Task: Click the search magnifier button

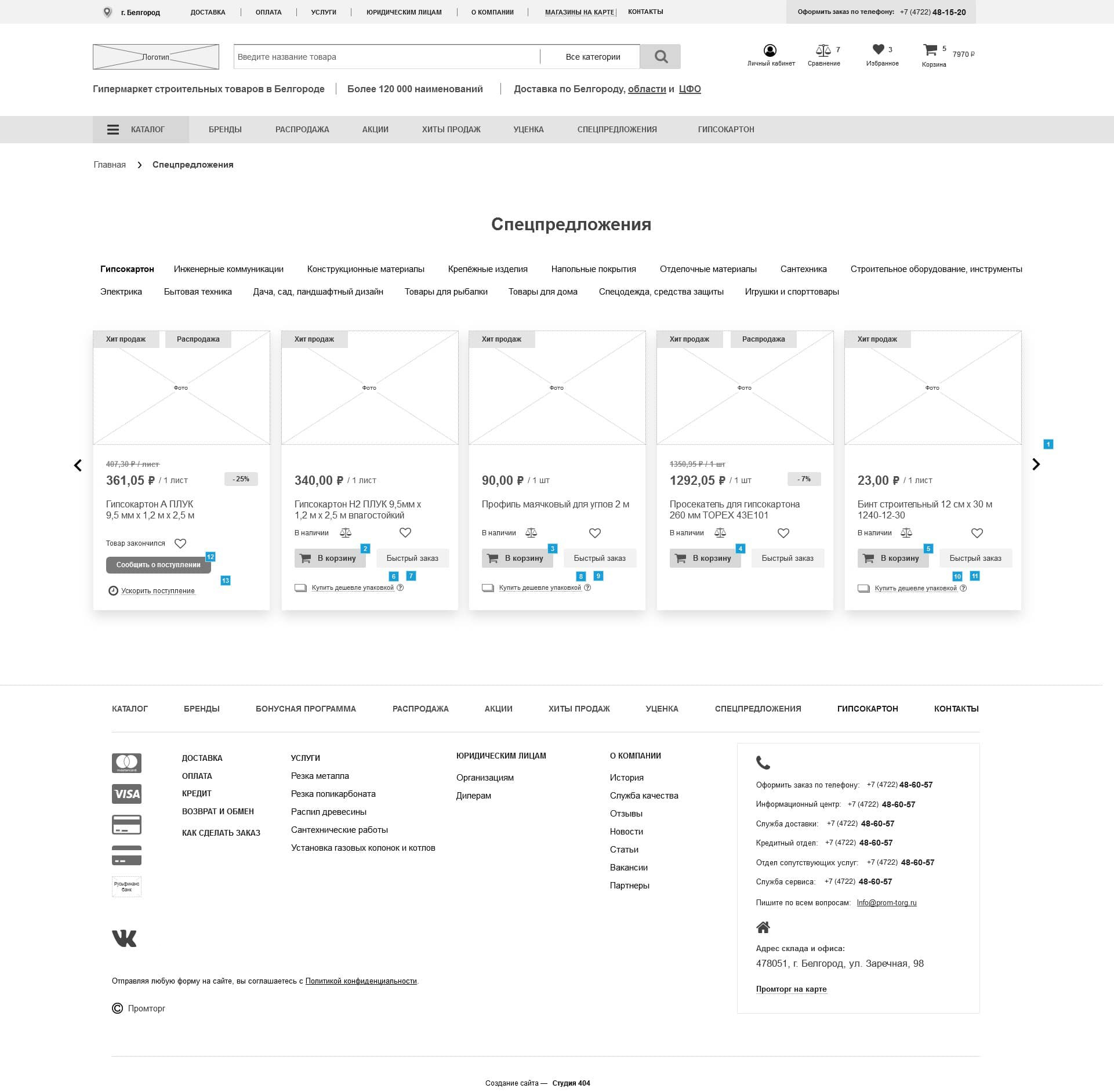Action: (x=661, y=56)
